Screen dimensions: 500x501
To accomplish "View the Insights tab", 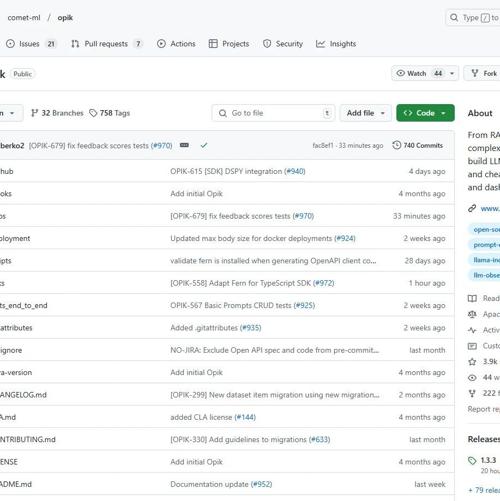I will (x=336, y=44).
